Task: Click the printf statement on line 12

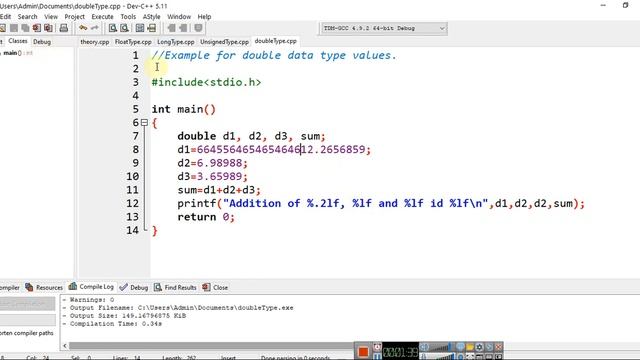Action: [381, 204]
